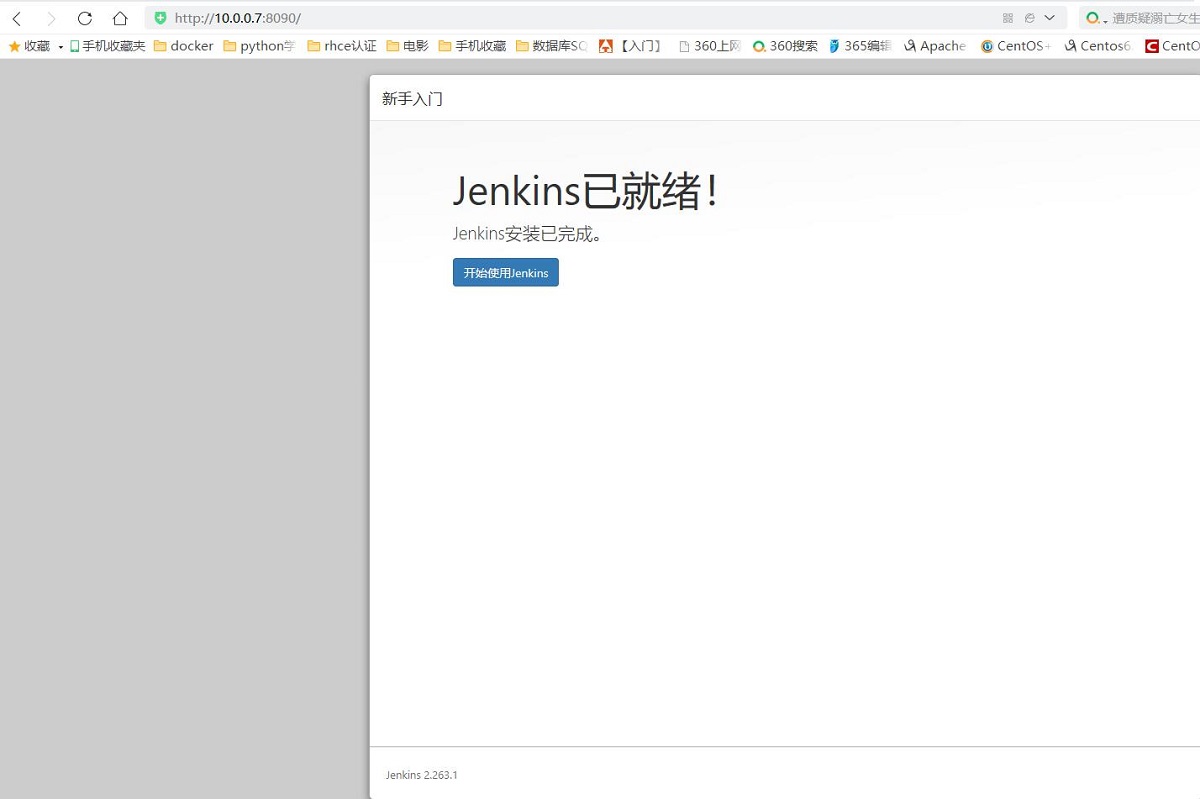Open the Apache bookmark
The width and height of the screenshot is (1200, 799).
(x=935, y=46)
